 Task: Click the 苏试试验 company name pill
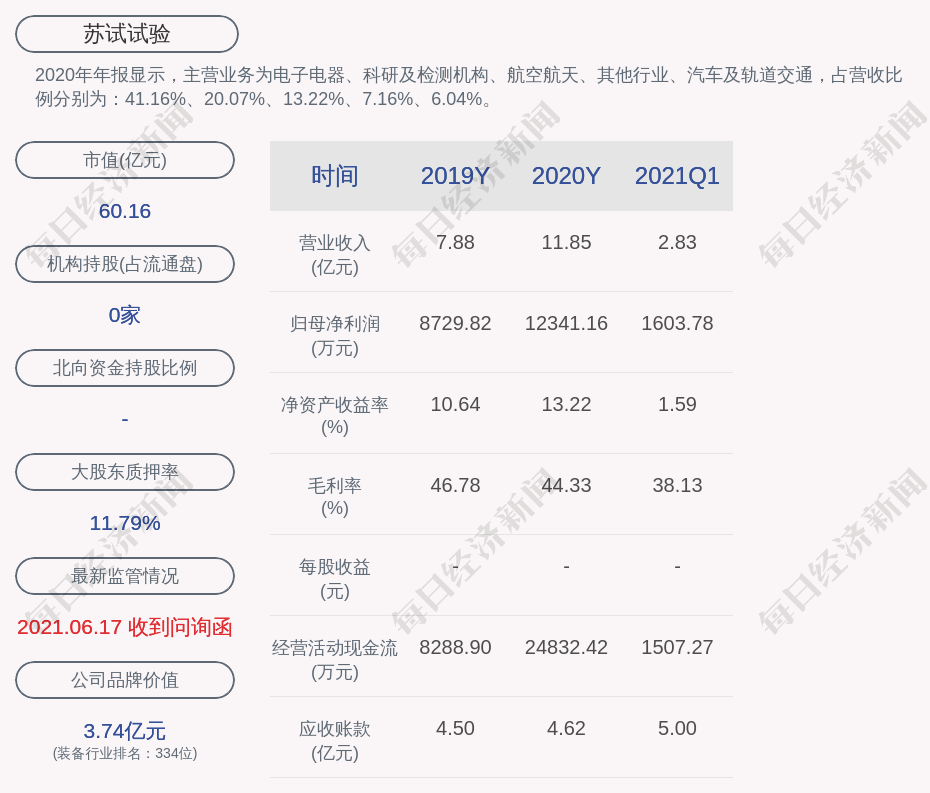coord(127,34)
